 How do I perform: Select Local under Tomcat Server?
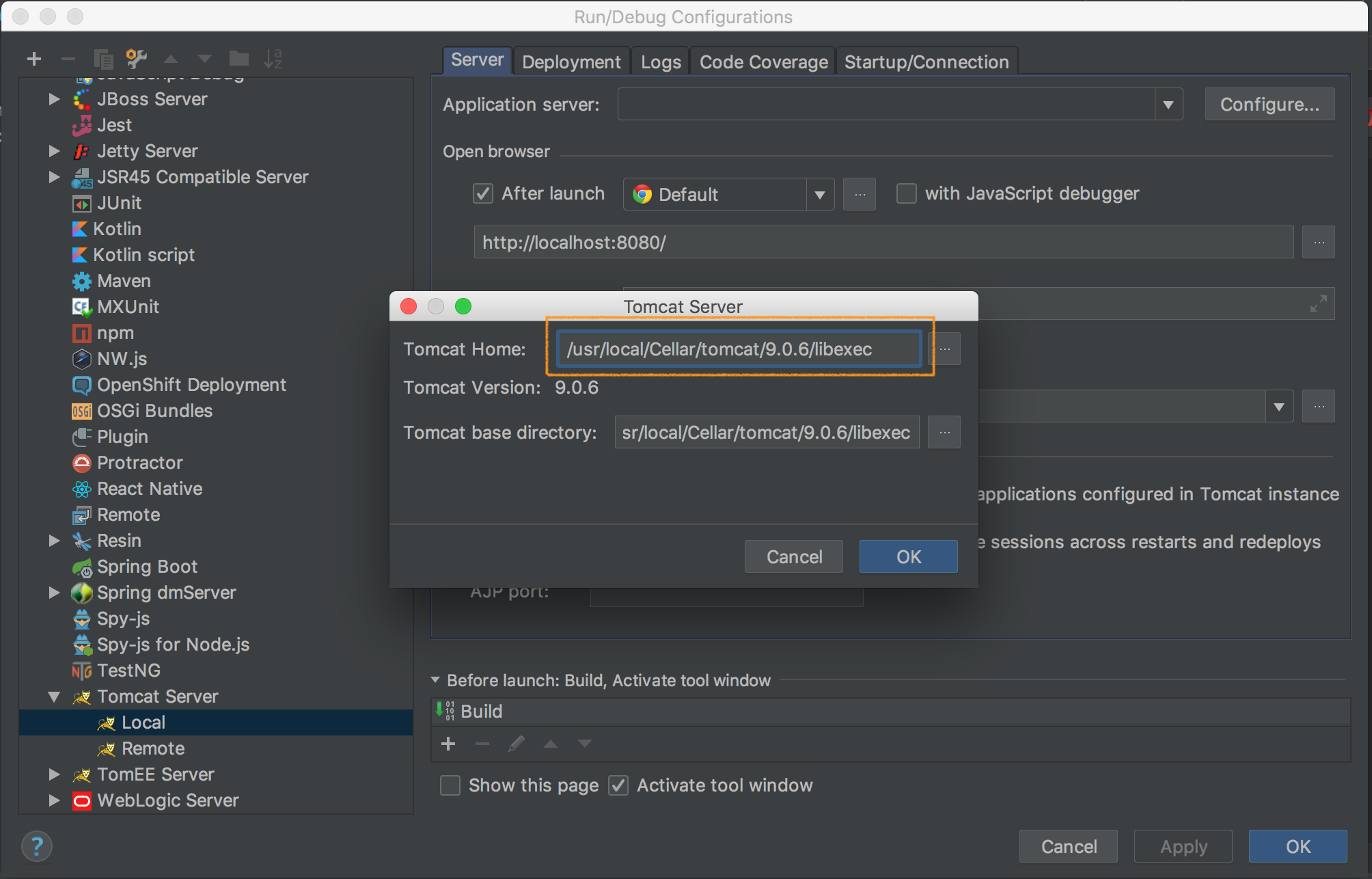coord(216,722)
